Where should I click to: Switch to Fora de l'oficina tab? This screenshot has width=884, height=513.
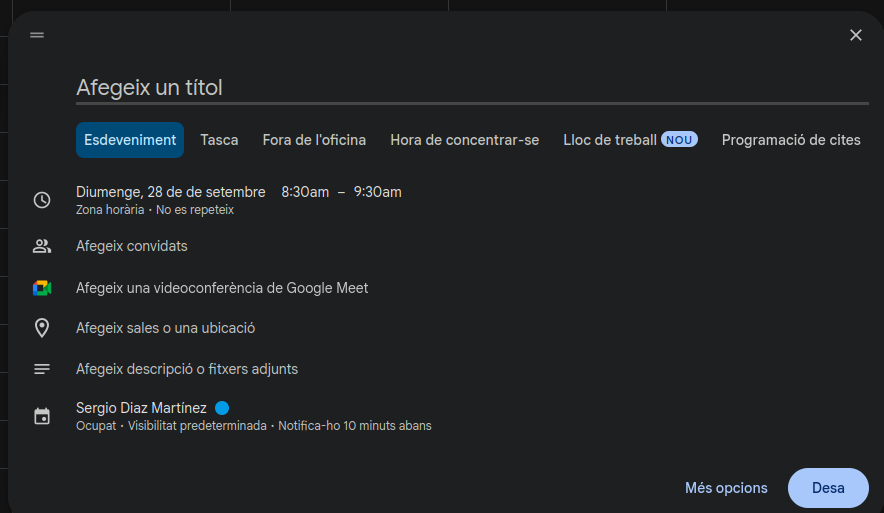pos(314,140)
